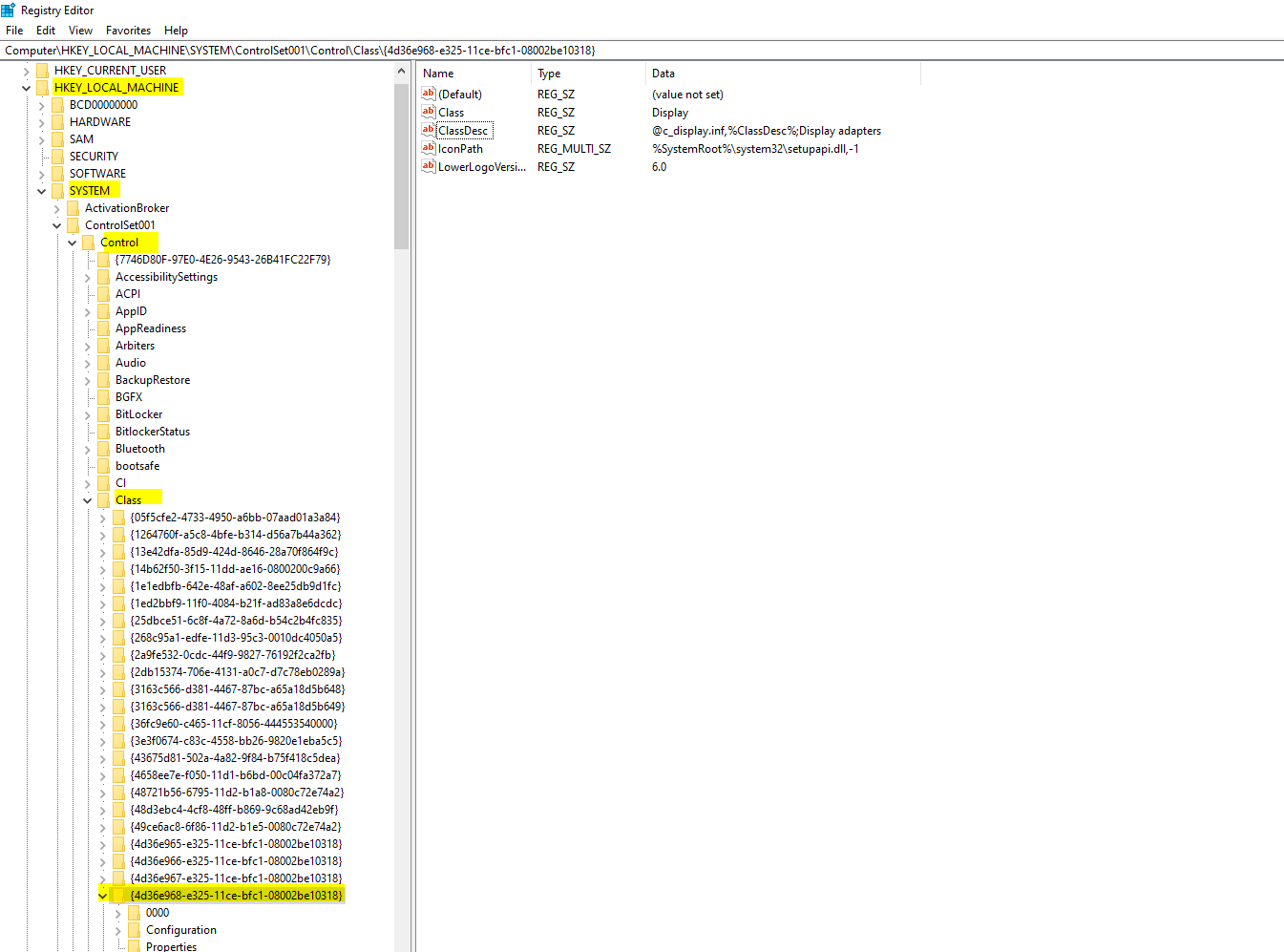Open the View menu
The image size is (1284, 952).
tap(80, 30)
